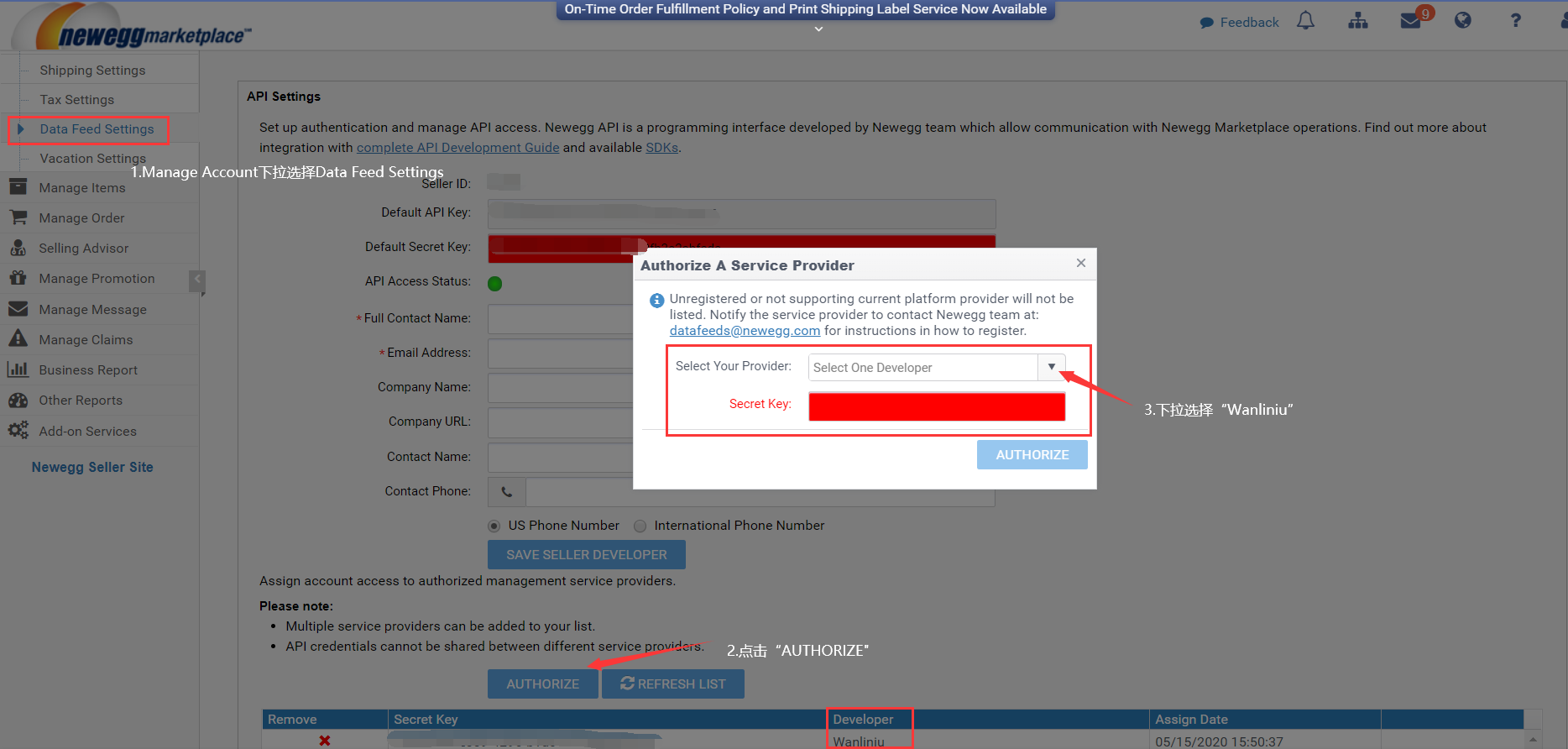The width and height of the screenshot is (1568, 749).
Task: Open complete API Development Guide link
Action: click(457, 148)
